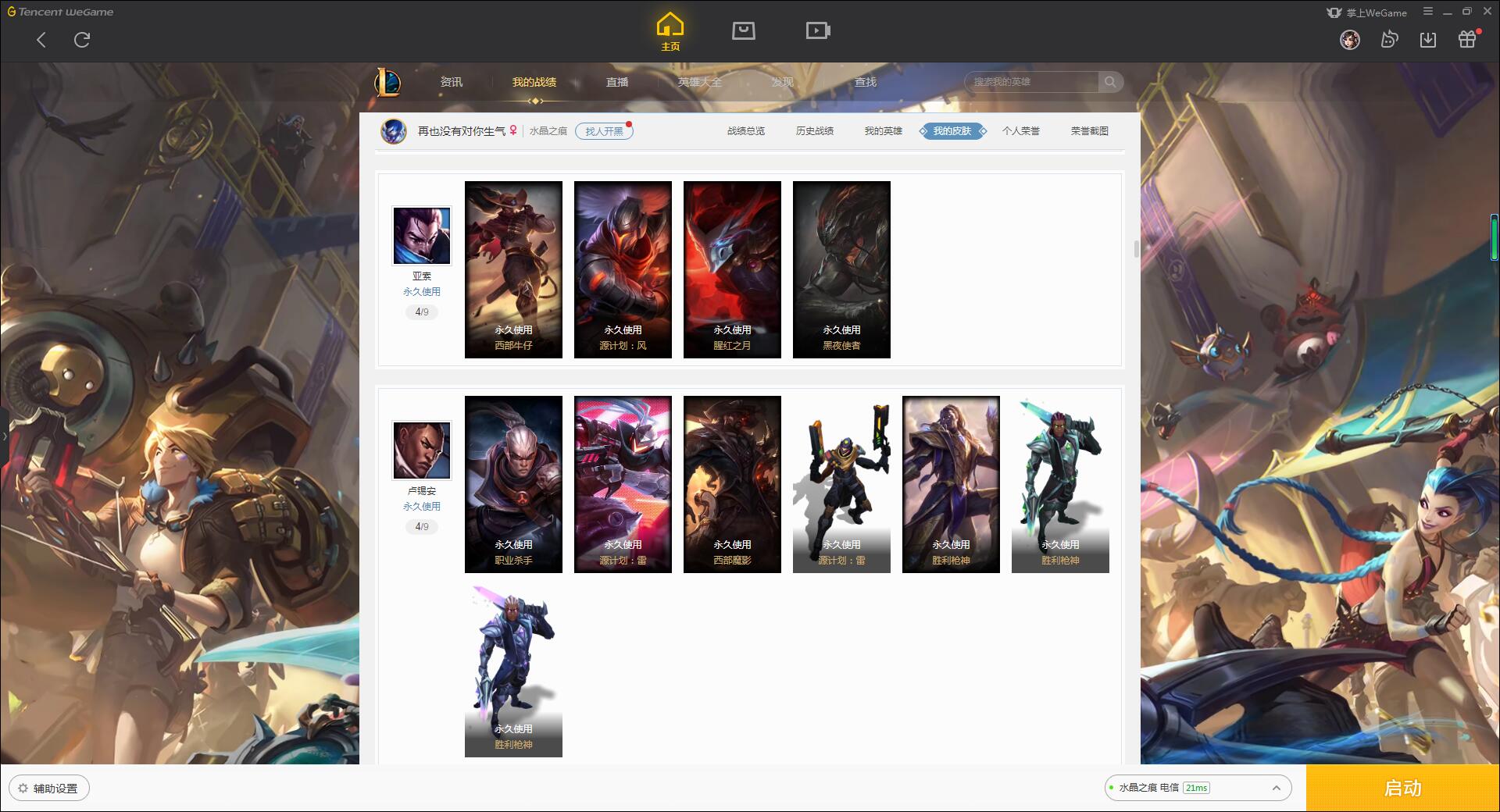This screenshot has height=812, width=1500.
Task: Open the user avatar in top bar
Action: [1350, 39]
